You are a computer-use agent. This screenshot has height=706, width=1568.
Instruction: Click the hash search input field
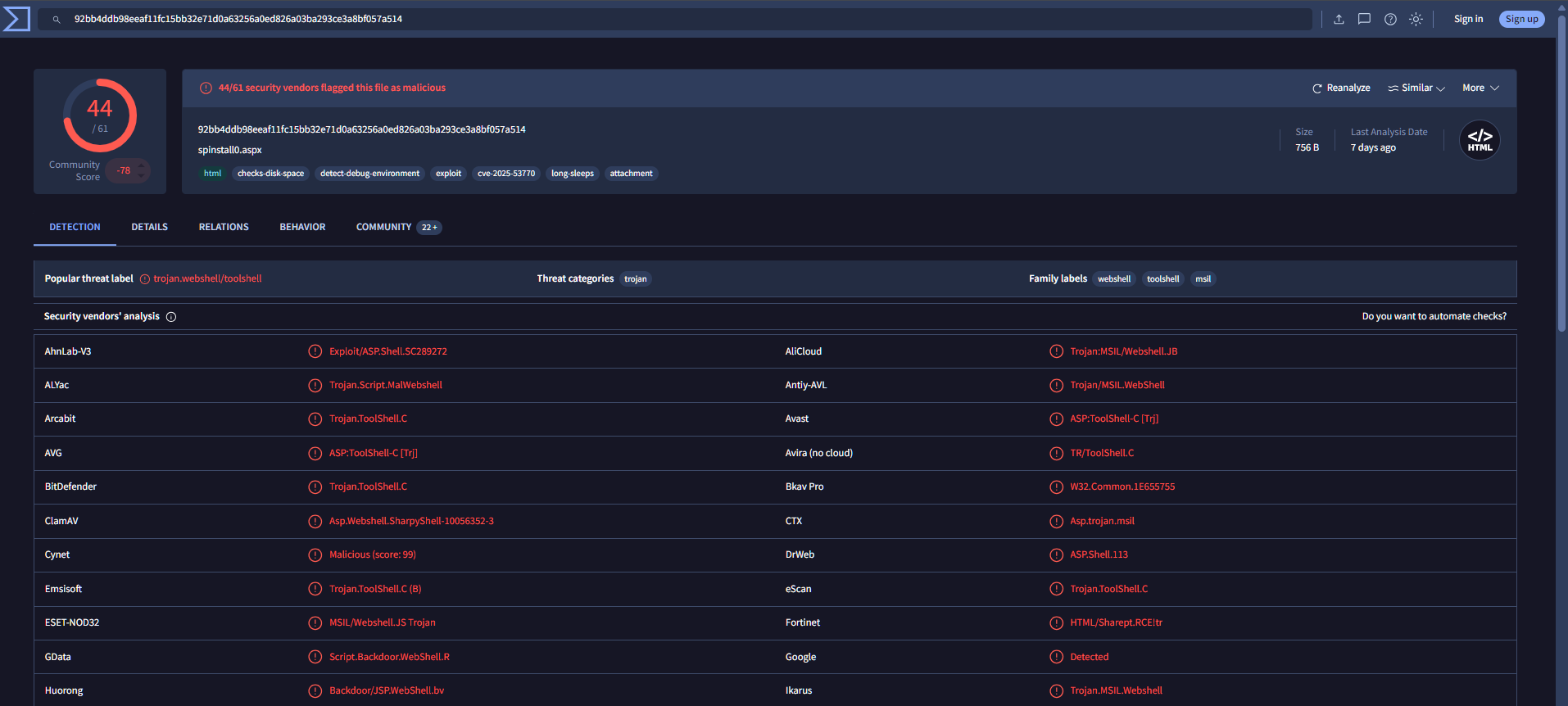675,19
